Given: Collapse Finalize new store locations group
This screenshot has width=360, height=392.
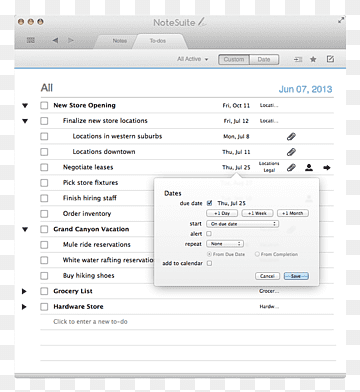Looking at the screenshot, I should click(x=25, y=121).
